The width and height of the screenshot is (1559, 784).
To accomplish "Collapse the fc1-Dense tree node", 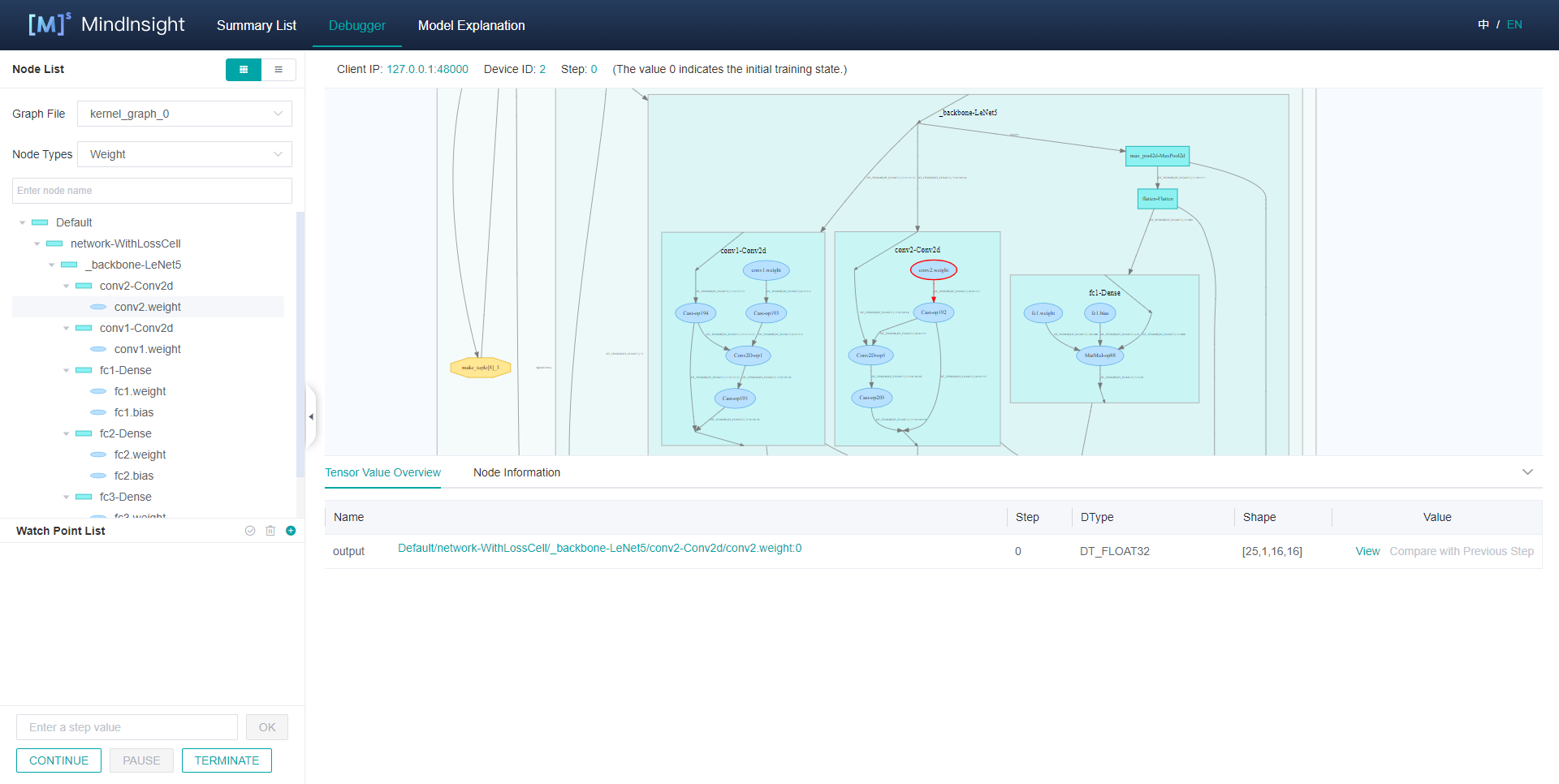I will tap(67, 370).
